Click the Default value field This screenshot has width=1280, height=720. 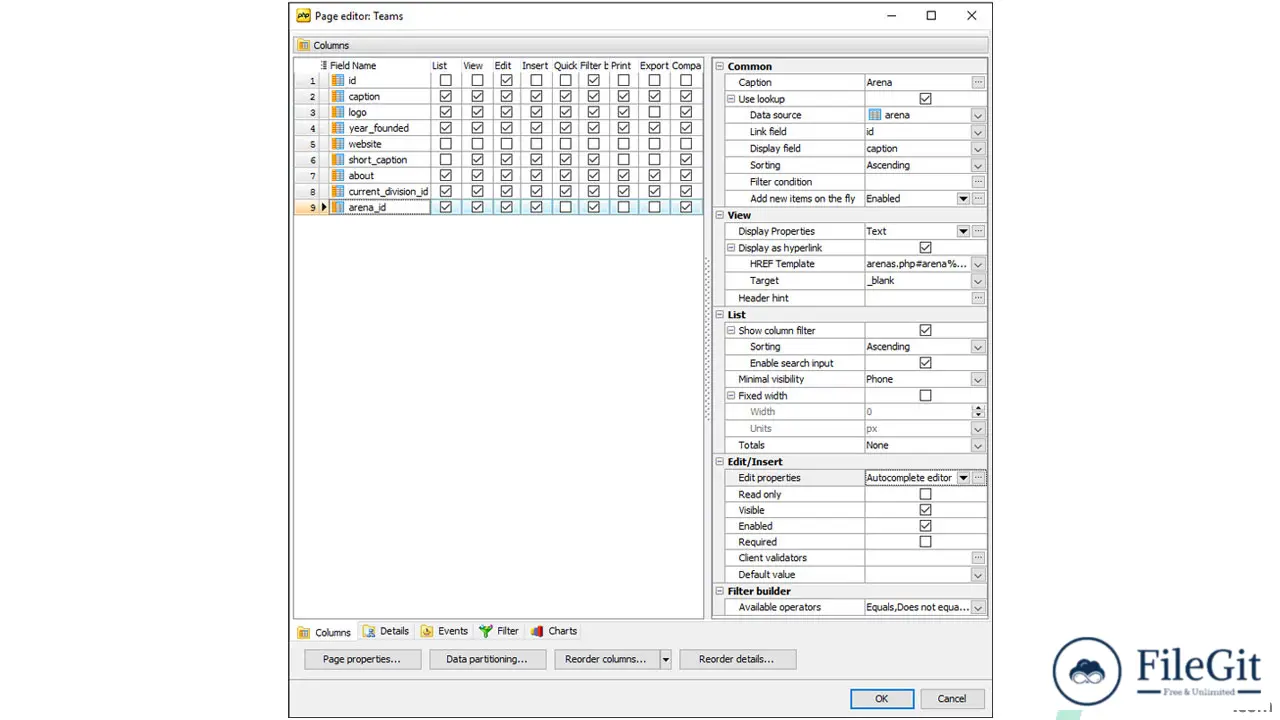(917, 575)
